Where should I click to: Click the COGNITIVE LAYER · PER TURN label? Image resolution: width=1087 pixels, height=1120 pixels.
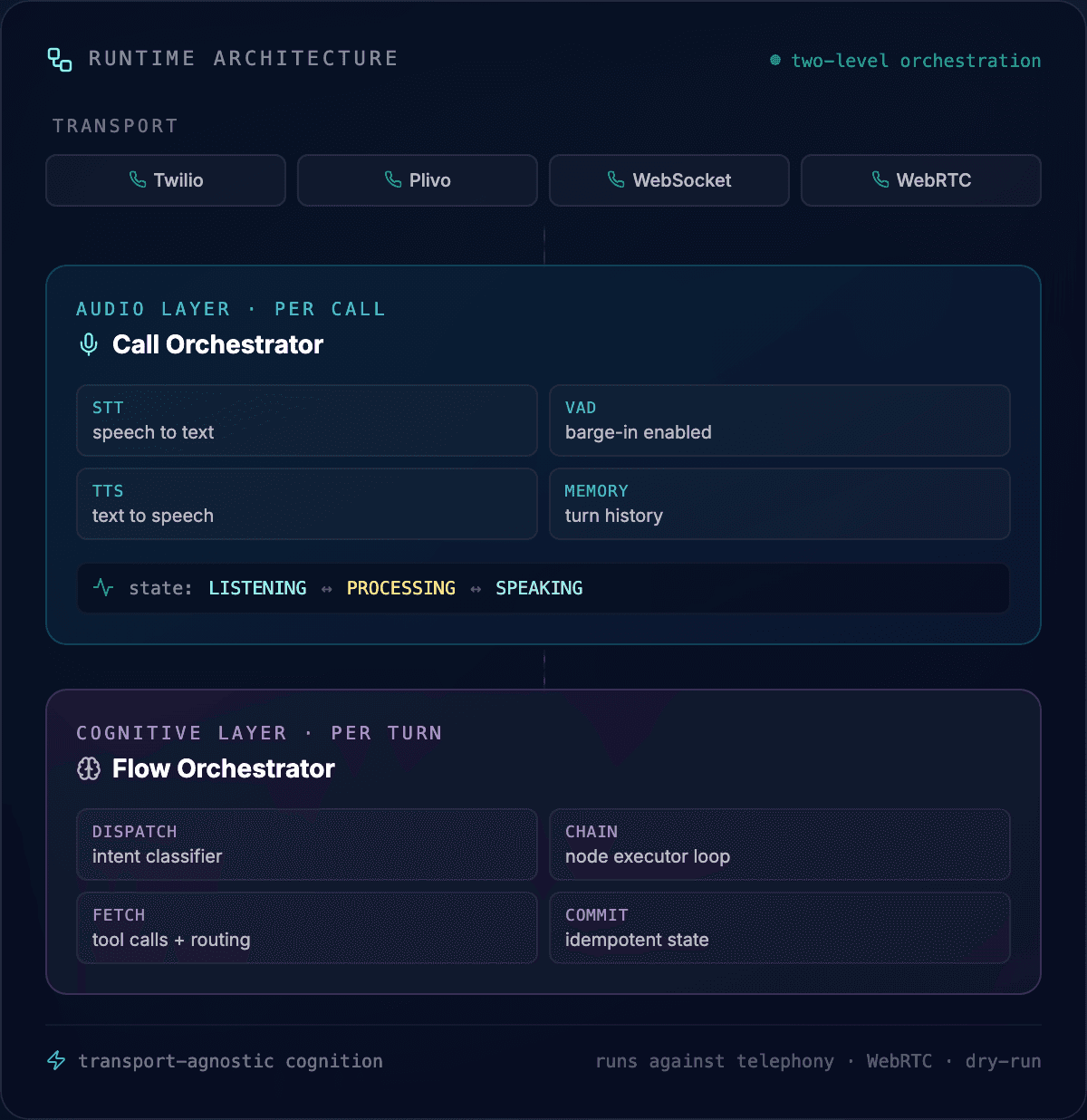click(259, 733)
